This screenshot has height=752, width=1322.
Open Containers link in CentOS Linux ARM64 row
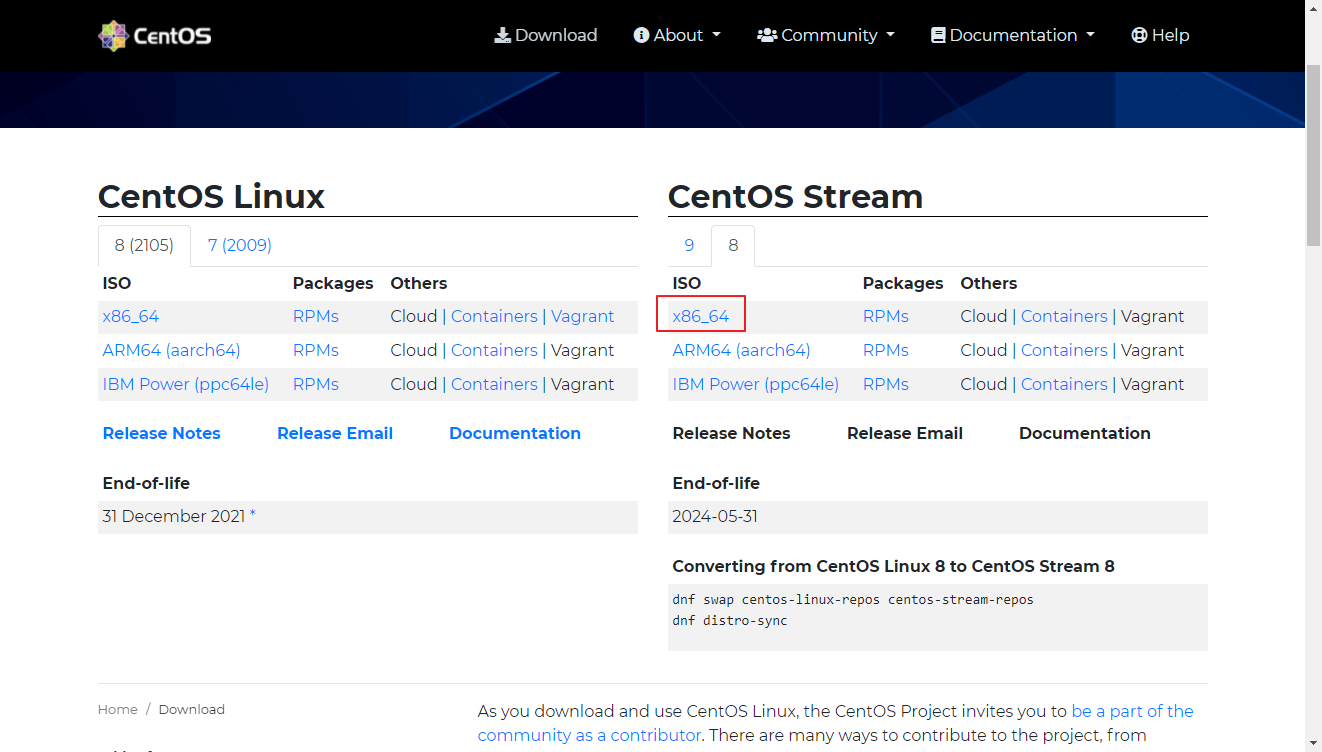click(494, 350)
